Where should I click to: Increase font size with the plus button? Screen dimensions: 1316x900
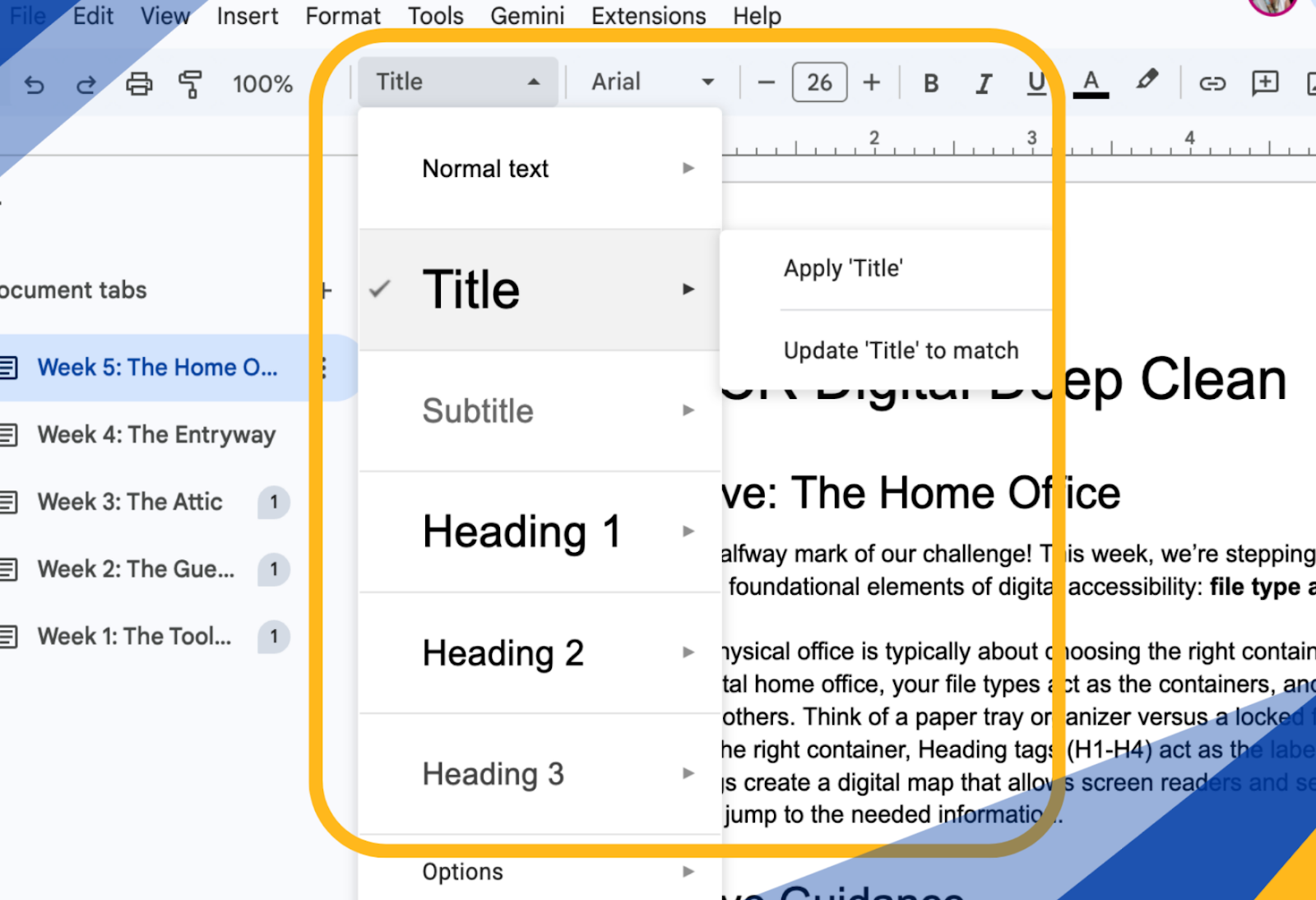(872, 82)
